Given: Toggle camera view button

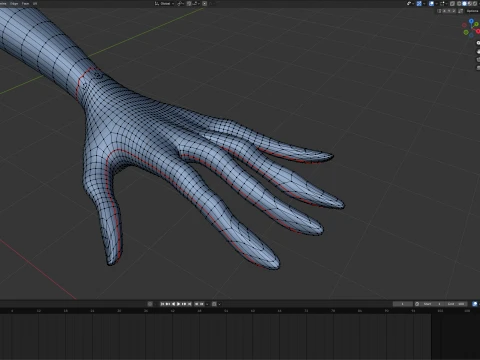Looking at the screenshot, I should [478, 60].
